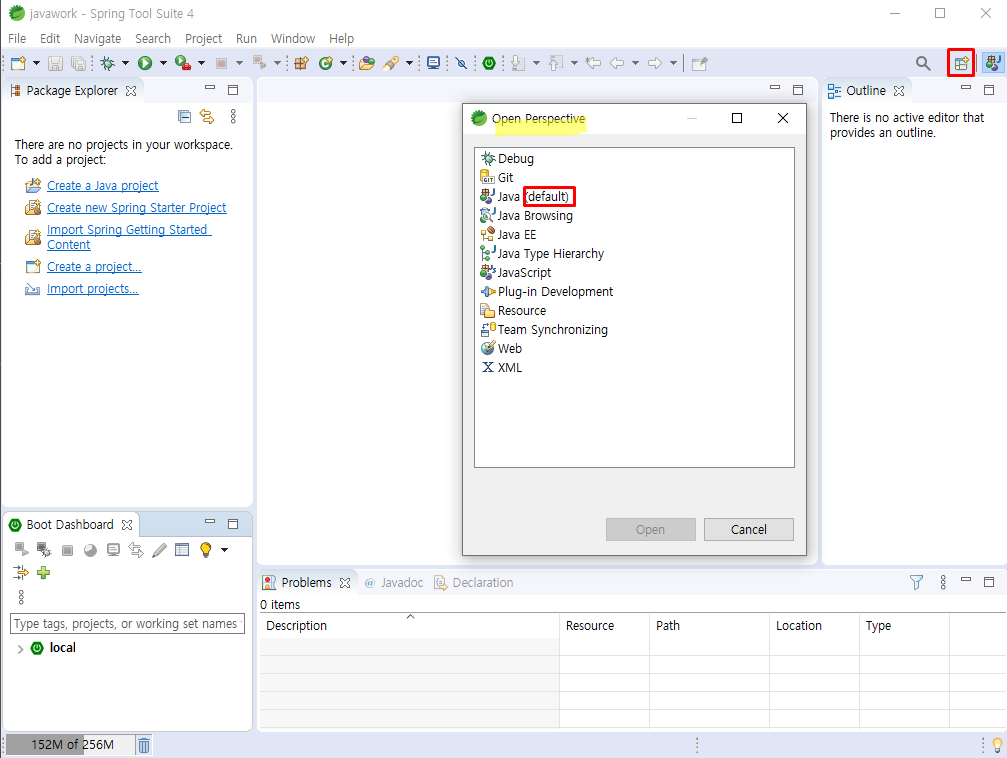Click the heap status memory bar
This screenshot has width=1007, height=758.
click(71, 745)
